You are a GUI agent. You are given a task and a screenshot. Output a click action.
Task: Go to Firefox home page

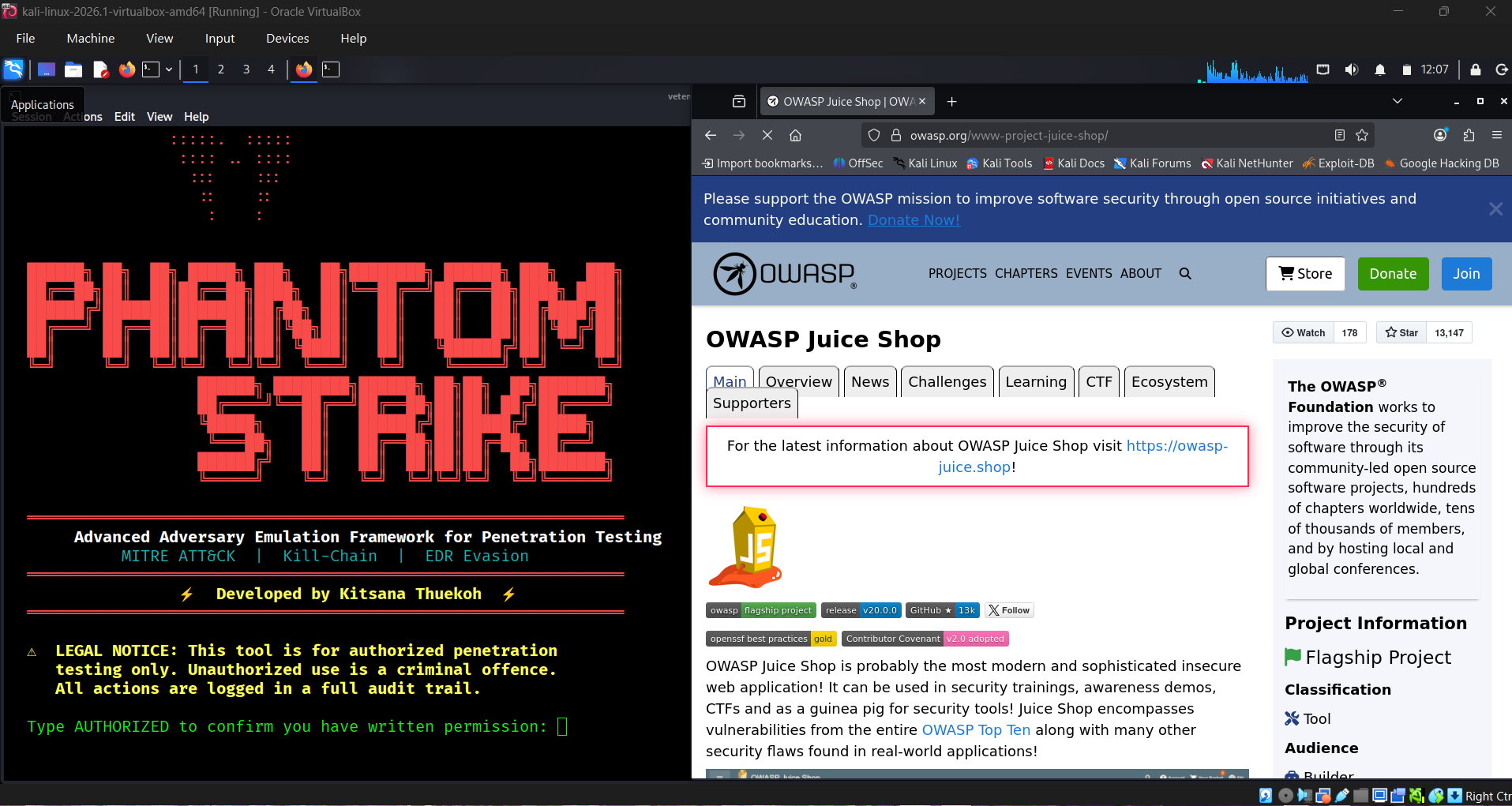pyautogui.click(x=795, y=135)
